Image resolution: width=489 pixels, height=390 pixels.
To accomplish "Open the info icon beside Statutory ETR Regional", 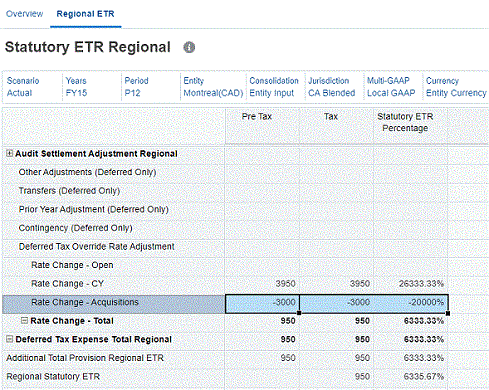I will click(189, 47).
